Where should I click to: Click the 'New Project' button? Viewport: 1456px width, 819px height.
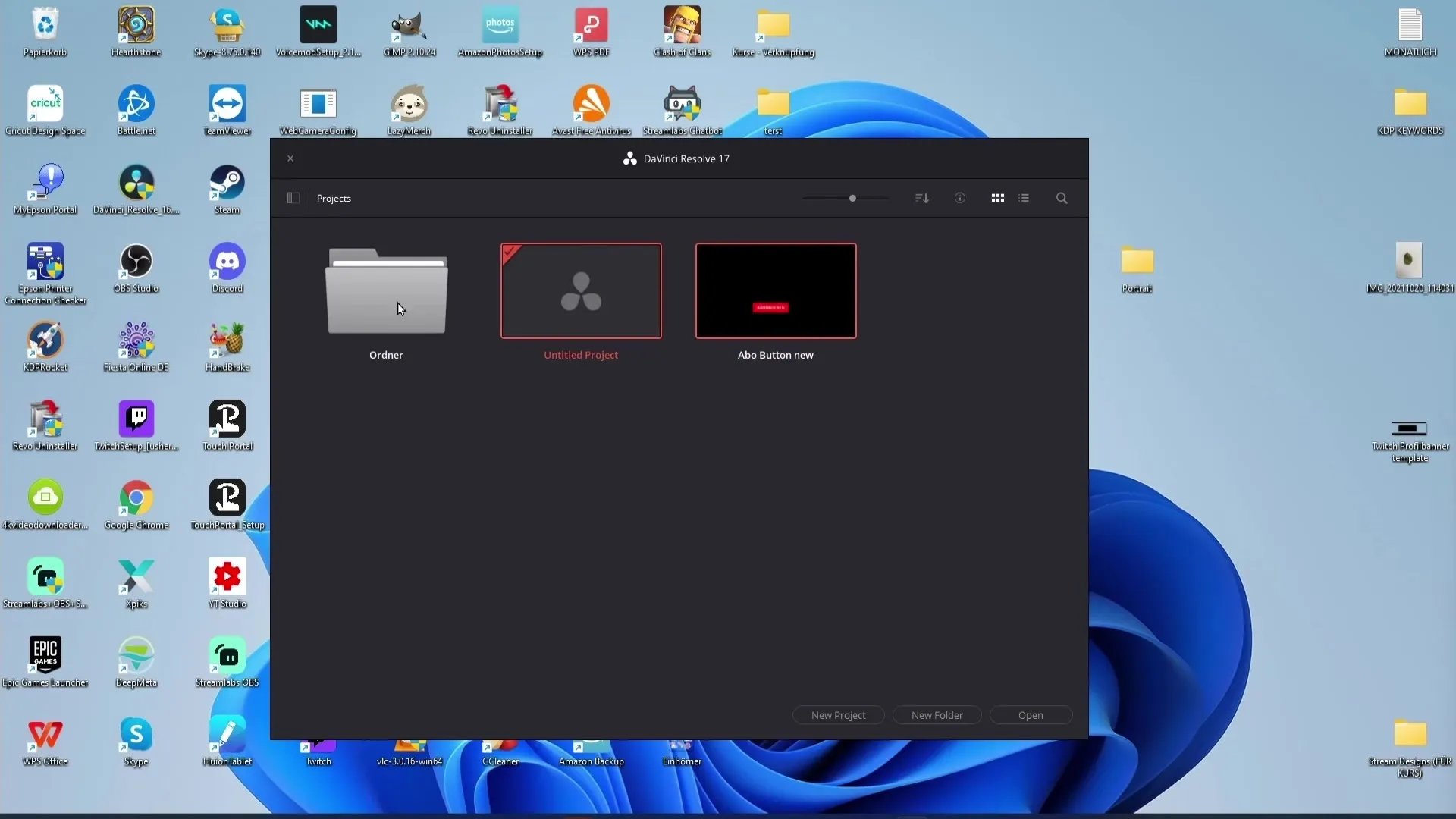point(838,715)
